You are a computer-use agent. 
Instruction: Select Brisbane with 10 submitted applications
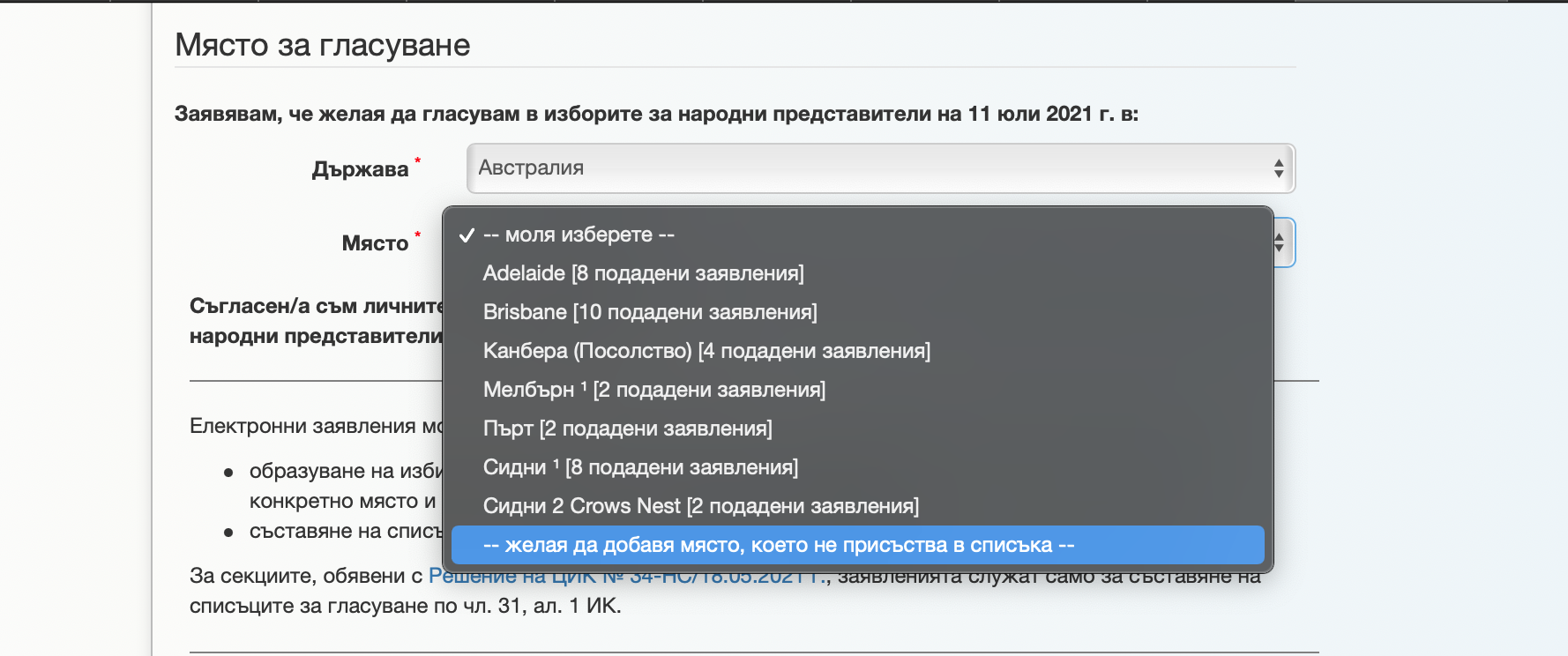tap(650, 312)
